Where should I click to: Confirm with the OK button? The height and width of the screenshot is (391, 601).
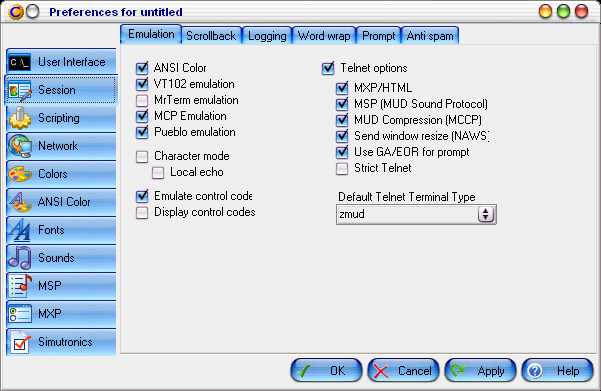point(326,370)
